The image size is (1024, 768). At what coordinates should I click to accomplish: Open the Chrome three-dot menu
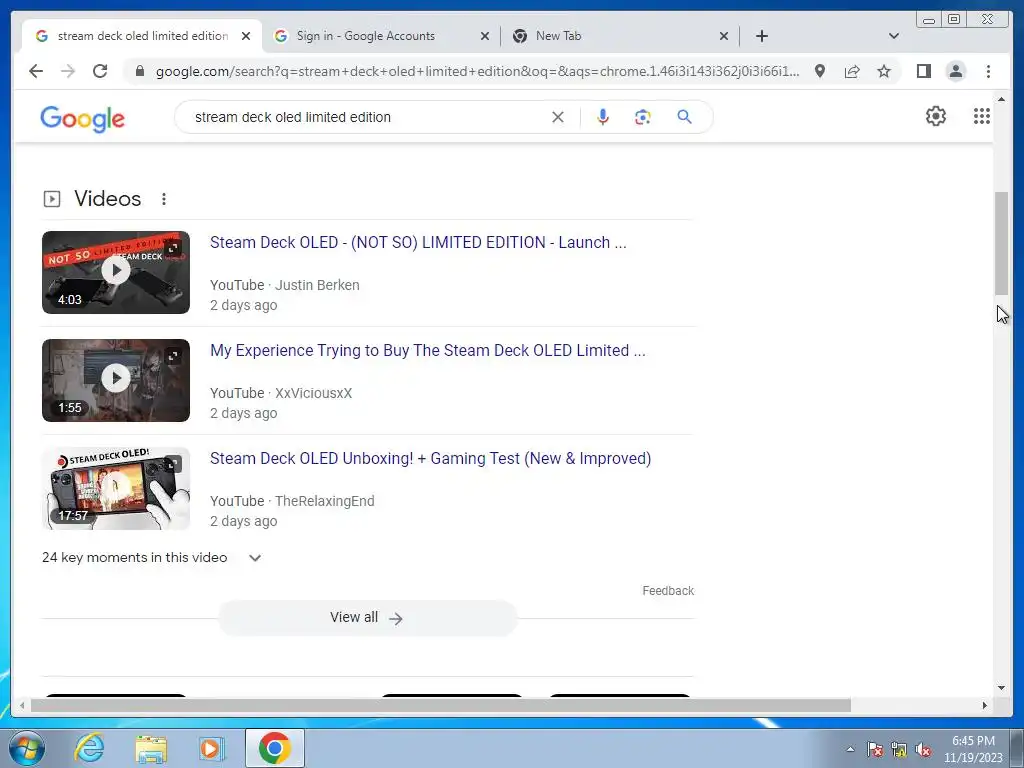pyautogui.click(x=988, y=71)
